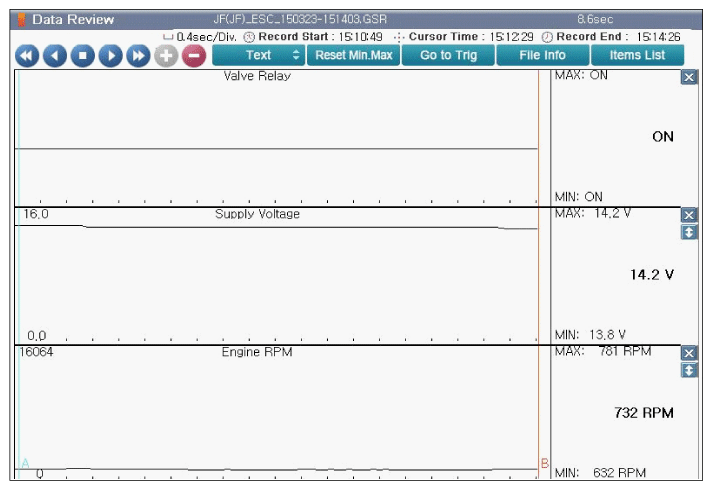Click the fast forward playback button
This screenshot has width=712, height=490.
pos(138,56)
